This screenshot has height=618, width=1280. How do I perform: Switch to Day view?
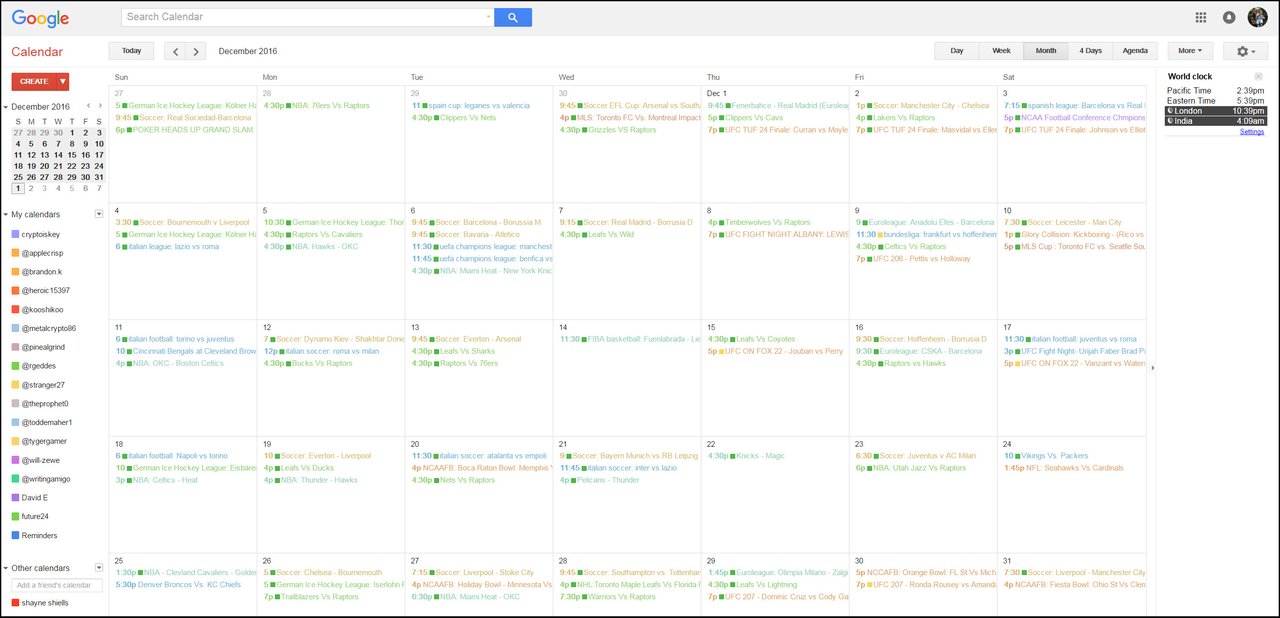[x=957, y=51]
